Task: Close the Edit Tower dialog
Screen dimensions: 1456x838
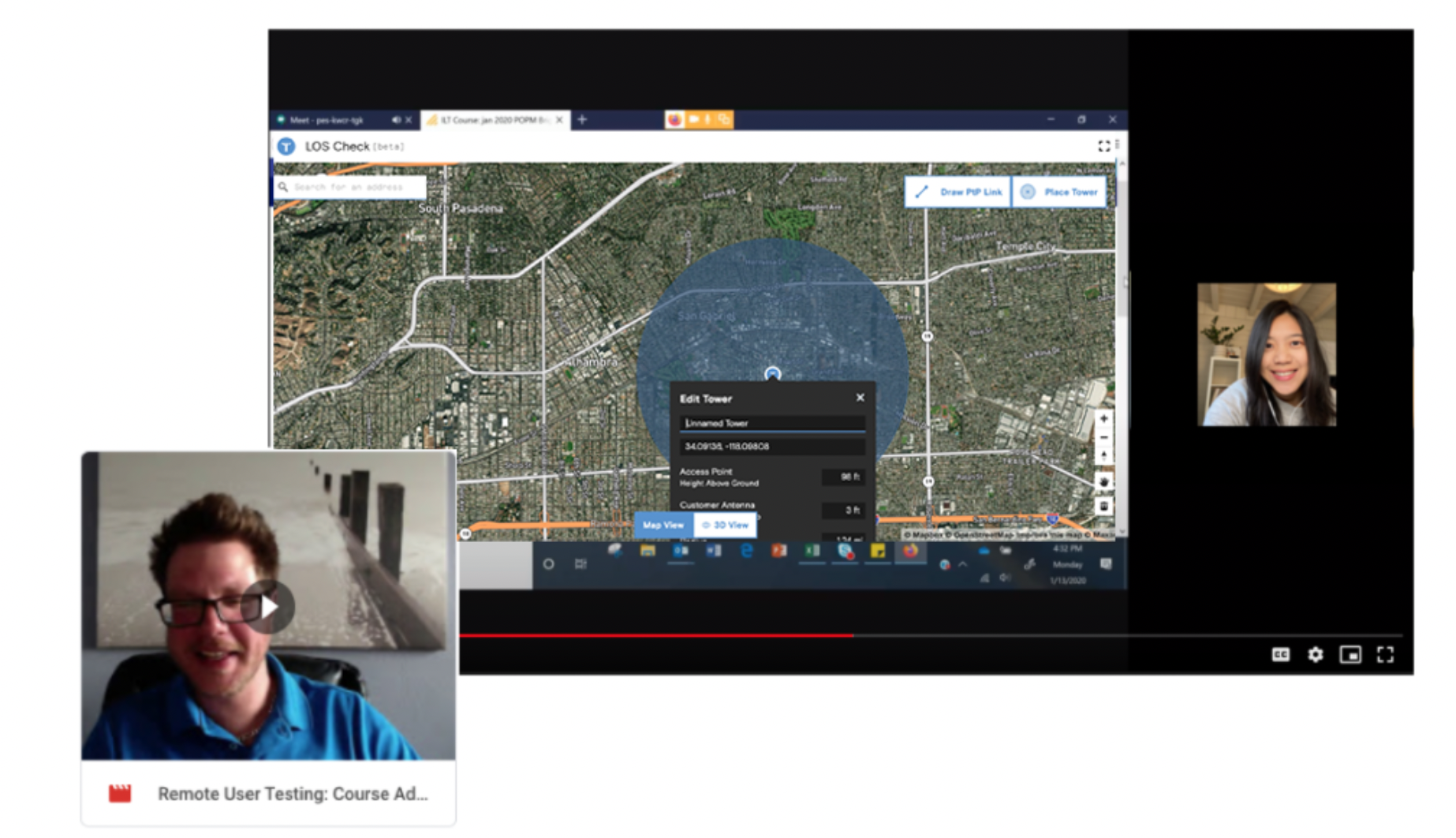Action: pyautogui.click(x=861, y=398)
